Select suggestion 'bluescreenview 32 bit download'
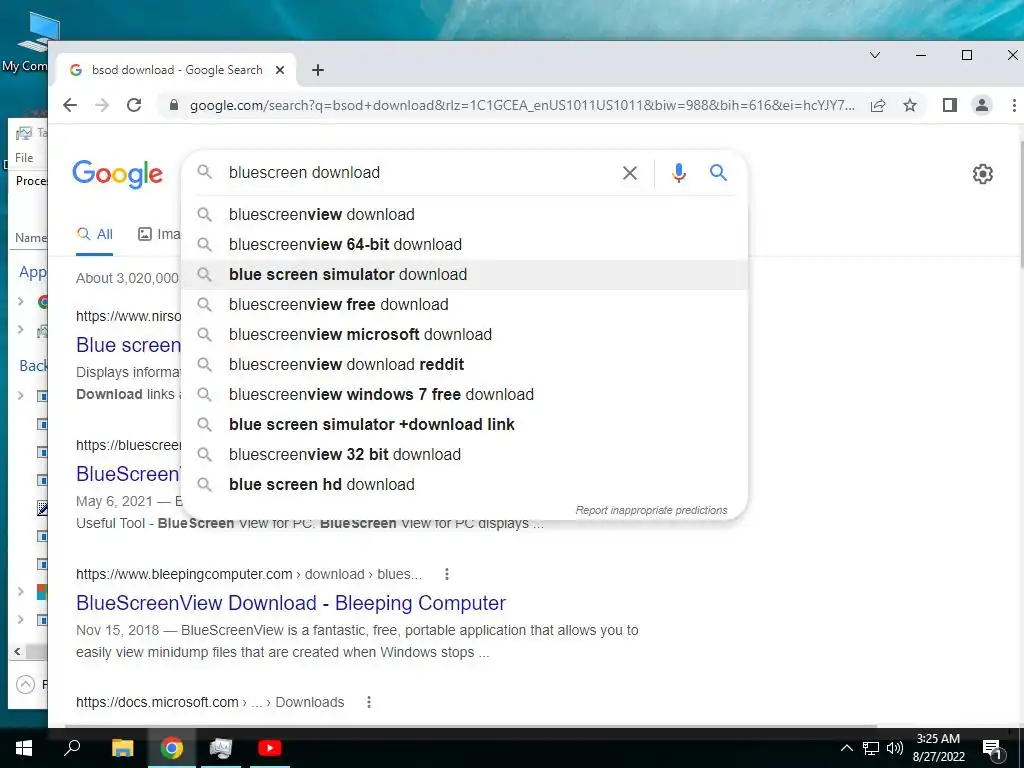The height and width of the screenshot is (768, 1024). pos(464,455)
